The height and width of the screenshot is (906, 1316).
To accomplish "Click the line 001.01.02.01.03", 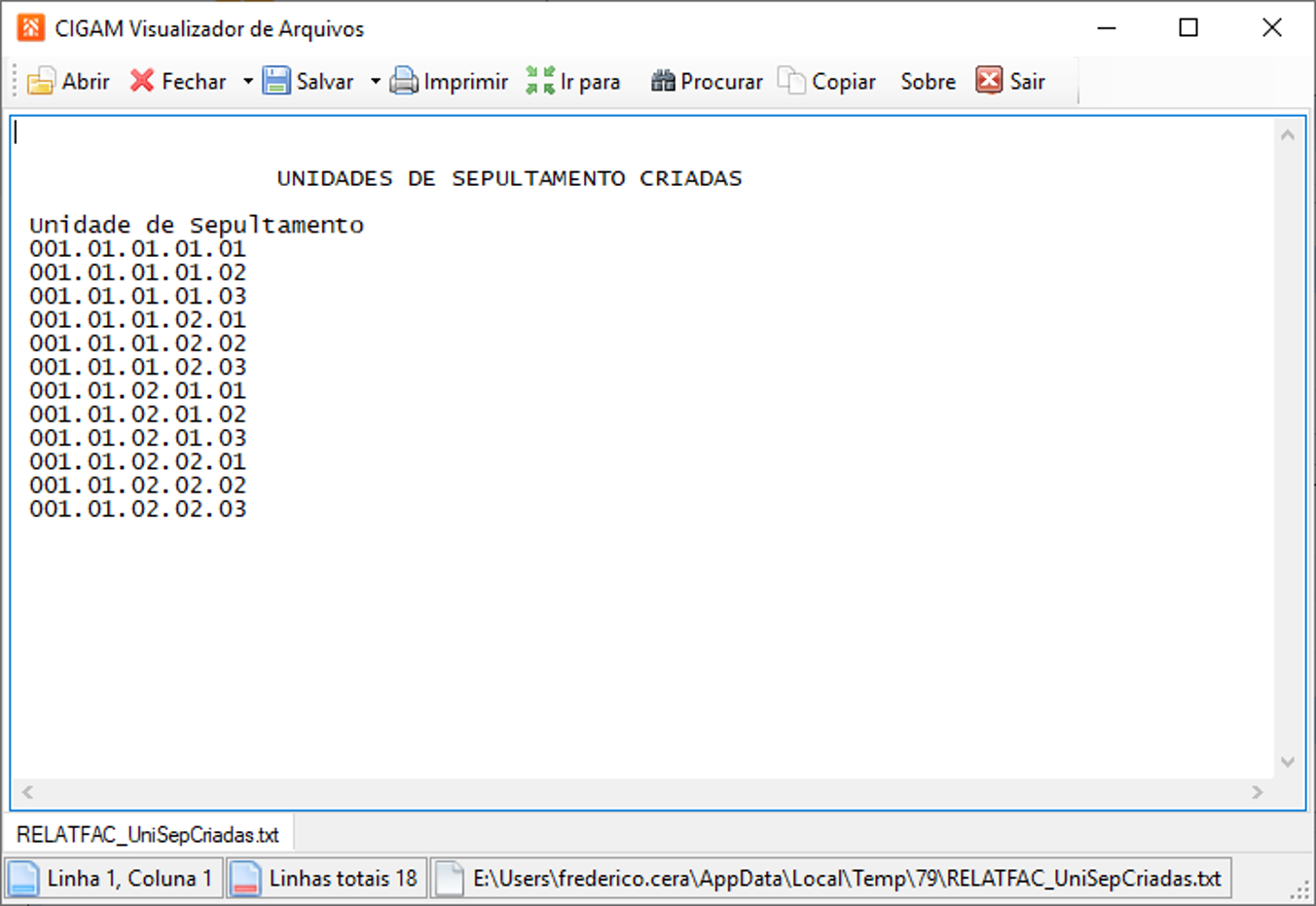I will pos(138,438).
